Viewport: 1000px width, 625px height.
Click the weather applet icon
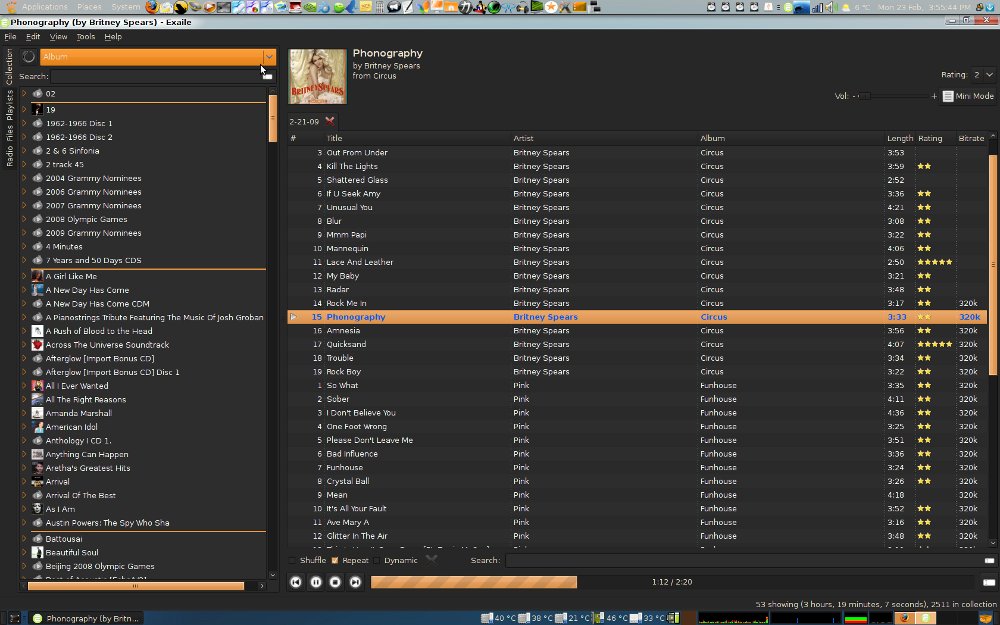[x=846, y=7]
